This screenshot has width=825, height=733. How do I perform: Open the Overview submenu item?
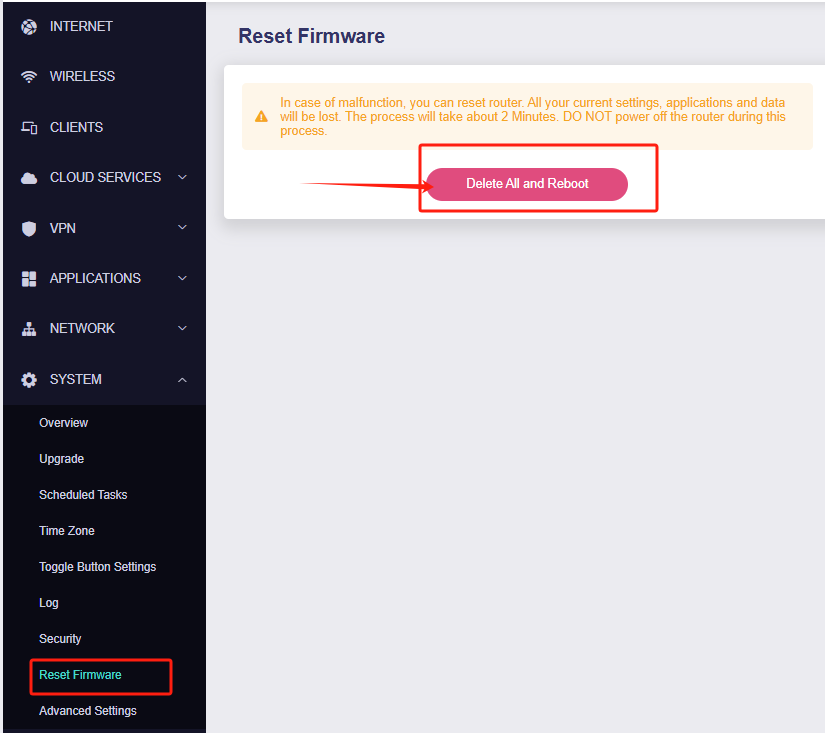[x=64, y=423]
